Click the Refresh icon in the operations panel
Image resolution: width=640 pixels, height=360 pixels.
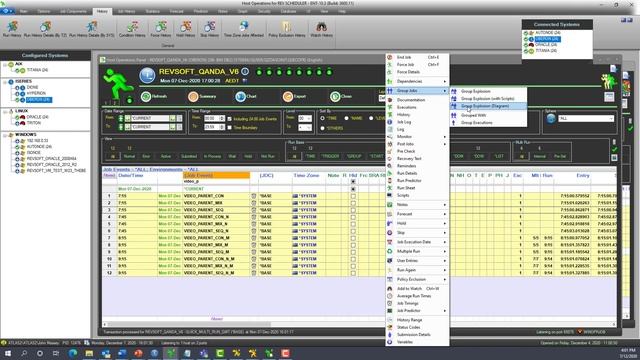click(146, 97)
